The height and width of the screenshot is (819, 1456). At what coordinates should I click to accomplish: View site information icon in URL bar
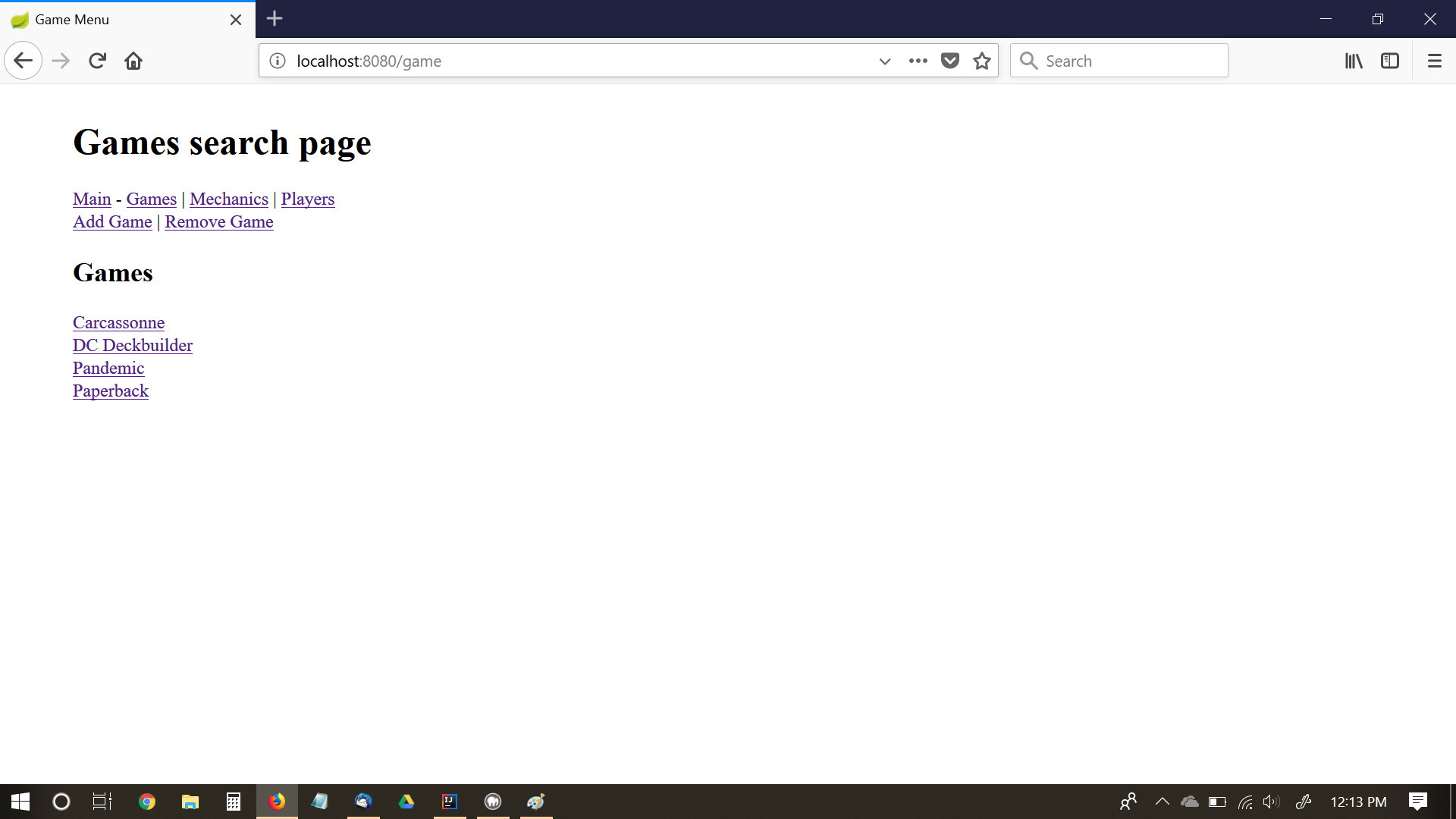click(278, 61)
